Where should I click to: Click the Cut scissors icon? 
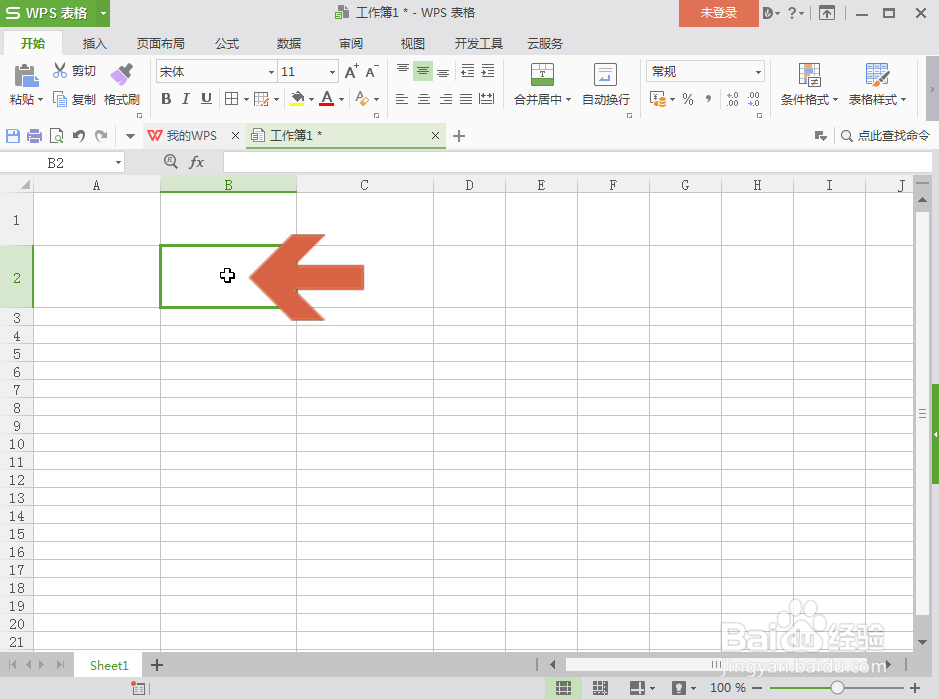click(60, 71)
